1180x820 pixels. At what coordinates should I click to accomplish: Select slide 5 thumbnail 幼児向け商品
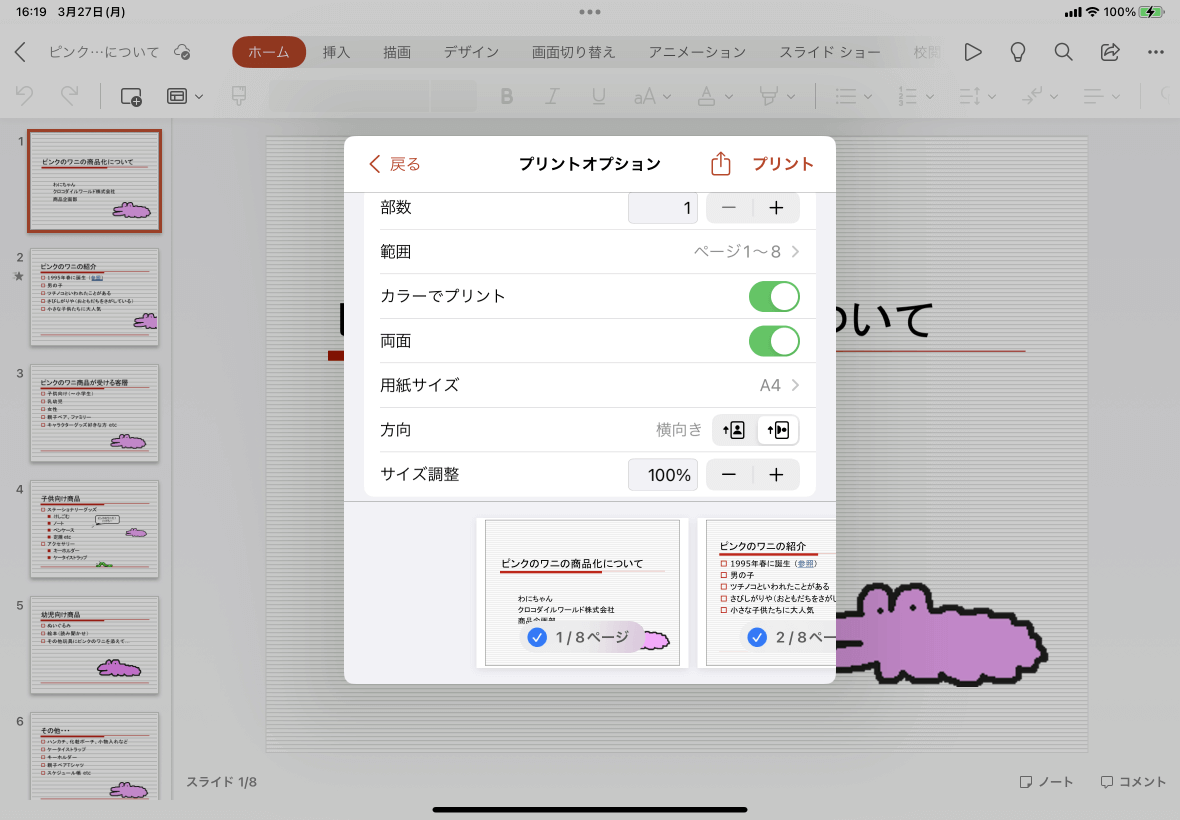point(95,645)
